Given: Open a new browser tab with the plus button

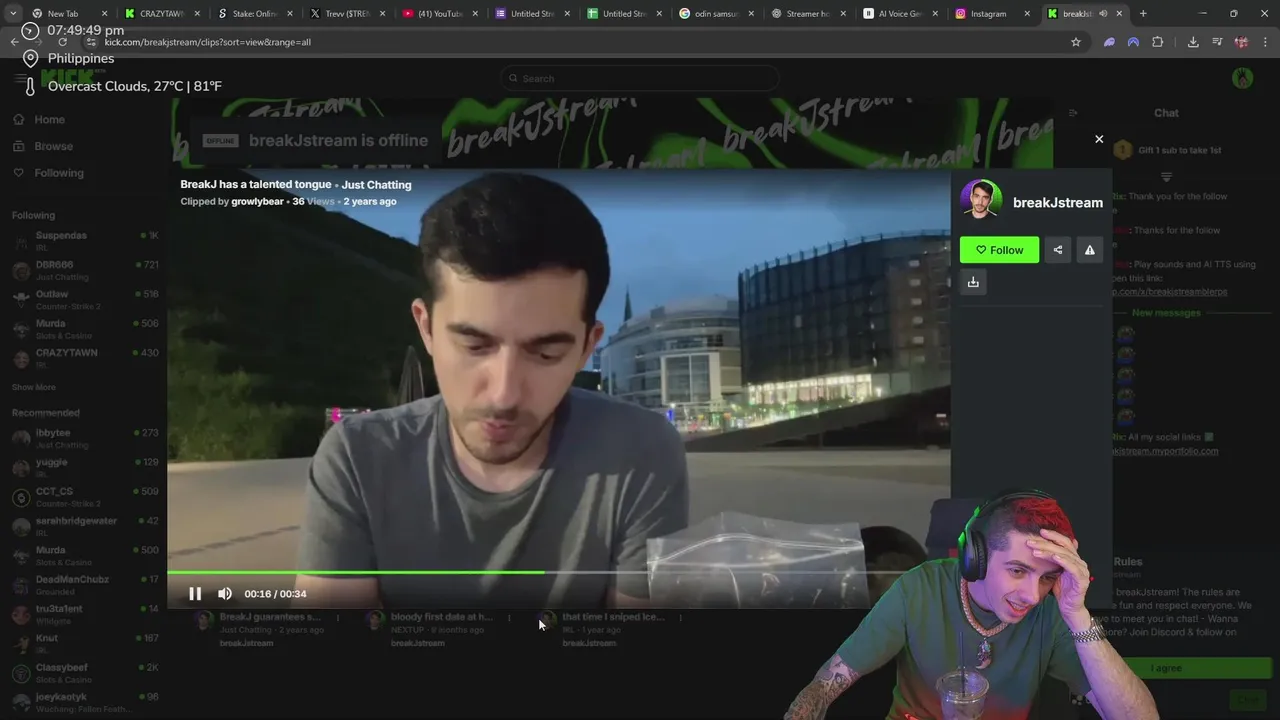Looking at the screenshot, I should click(1143, 14).
